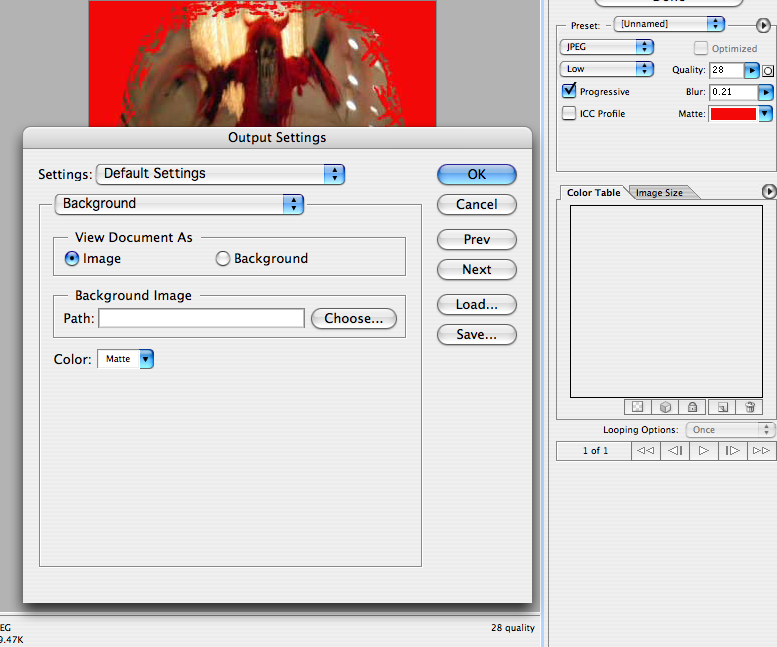Select the Background radio button
777x647 pixels.
223,259
